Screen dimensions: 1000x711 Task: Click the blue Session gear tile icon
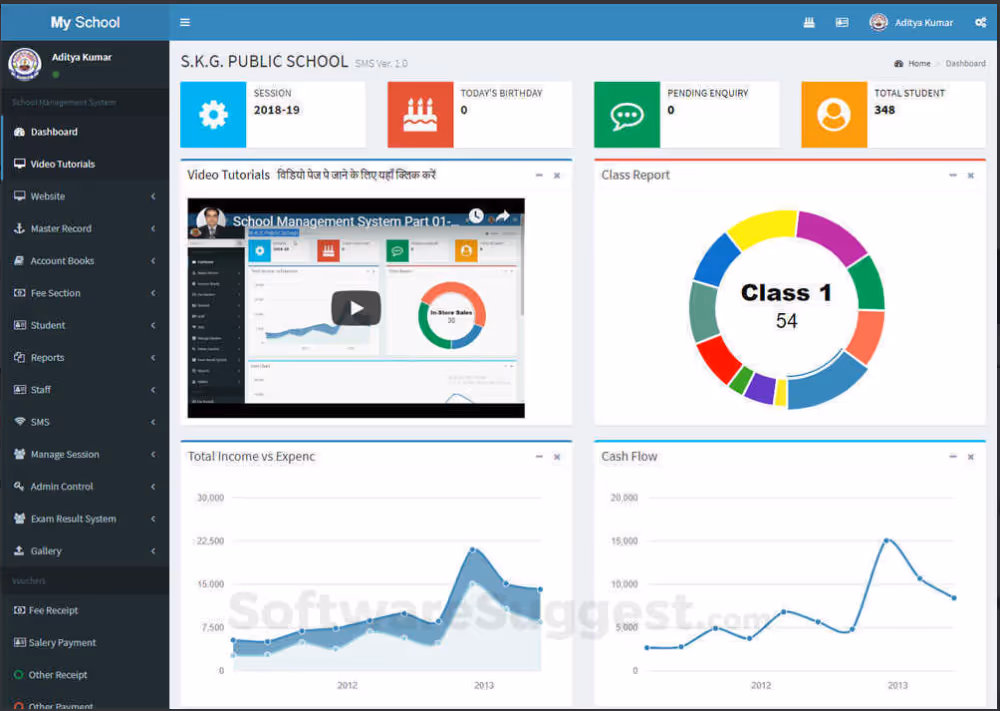tap(213, 115)
